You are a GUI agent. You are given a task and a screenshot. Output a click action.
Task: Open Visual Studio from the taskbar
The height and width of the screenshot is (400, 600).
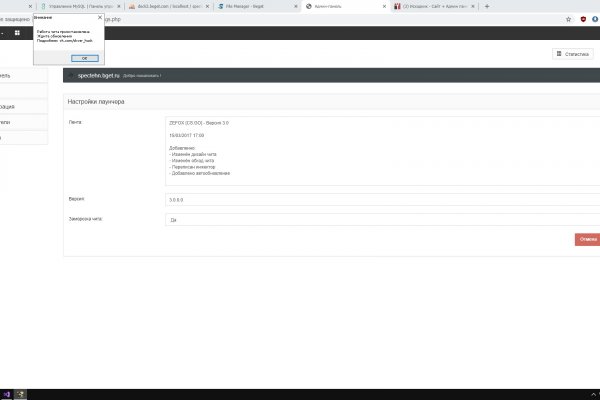pyautogui.click(x=4, y=394)
